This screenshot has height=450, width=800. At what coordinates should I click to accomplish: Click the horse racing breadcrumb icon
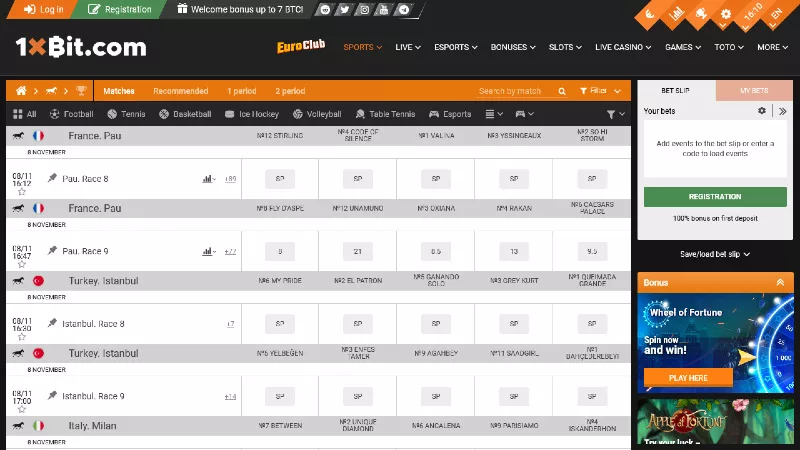pos(51,91)
